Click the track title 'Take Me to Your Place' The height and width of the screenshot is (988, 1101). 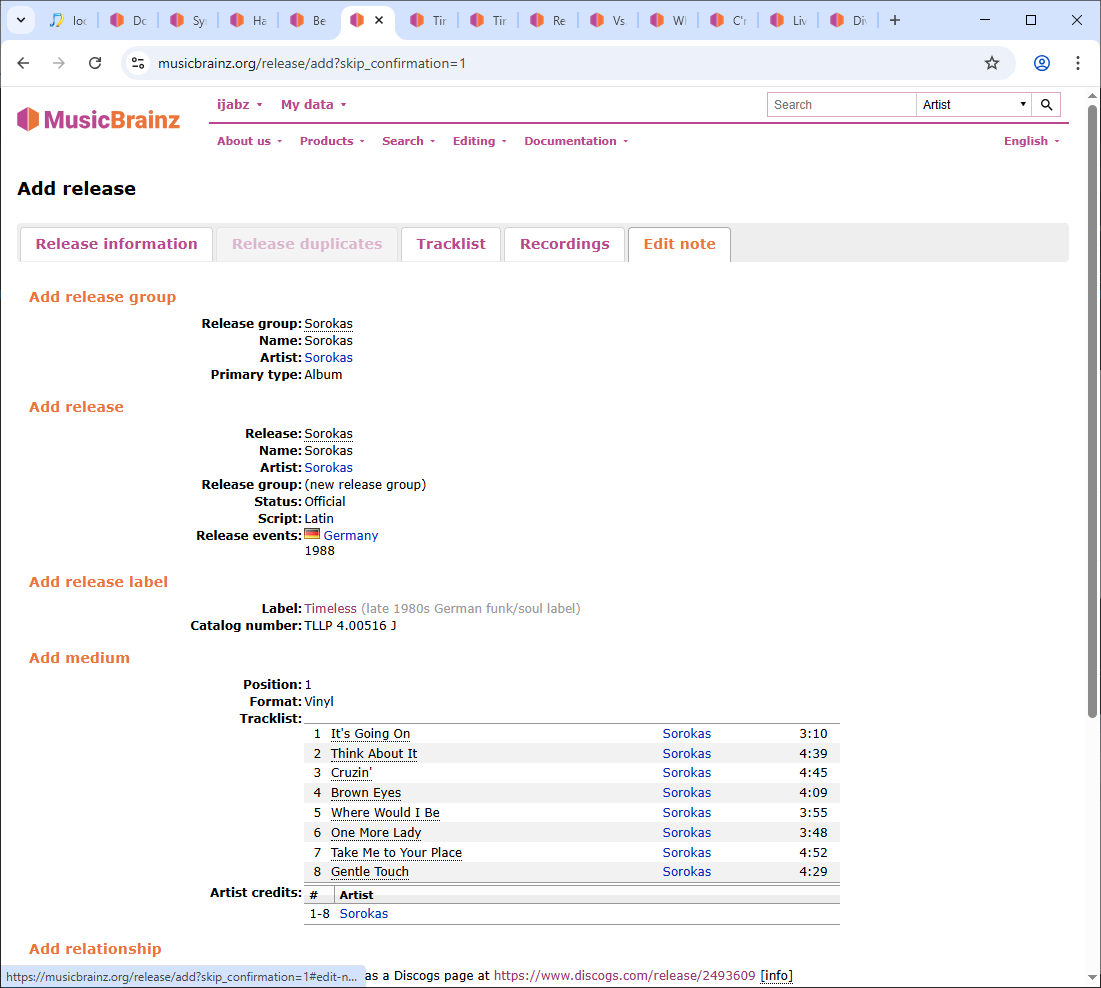click(x=396, y=852)
